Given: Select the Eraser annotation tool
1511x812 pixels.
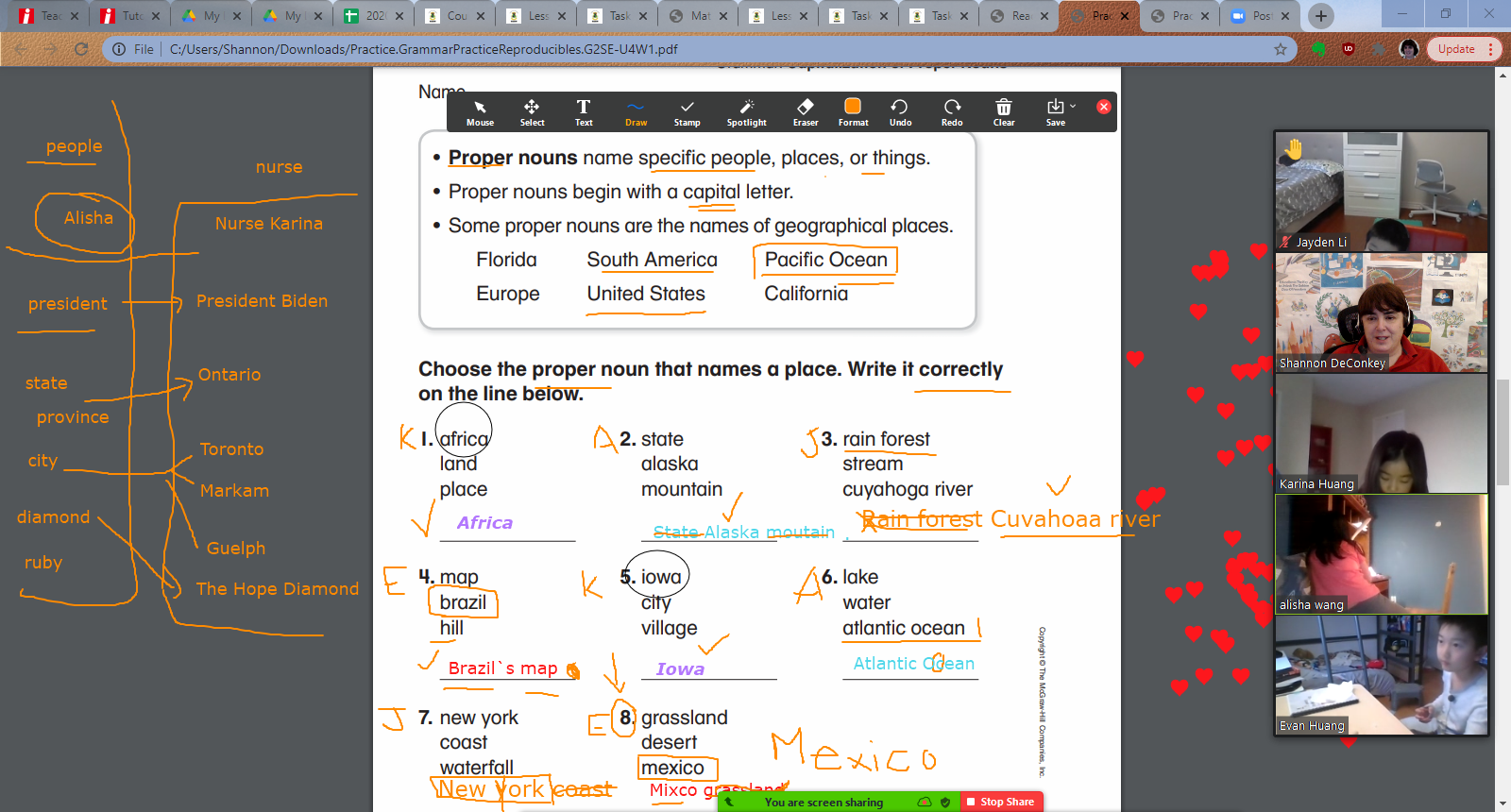Looking at the screenshot, I should tap(806, 112).
